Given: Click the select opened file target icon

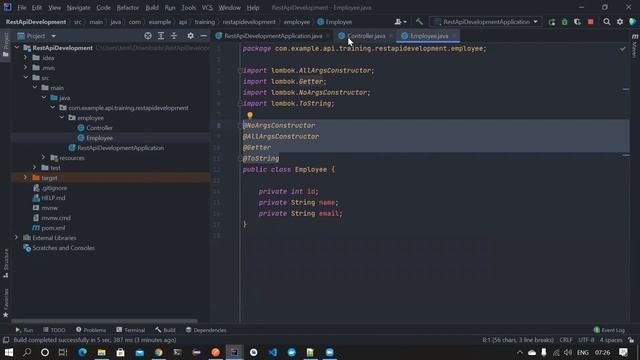Looking at the screenshot, I should click(x=148, y=36).
